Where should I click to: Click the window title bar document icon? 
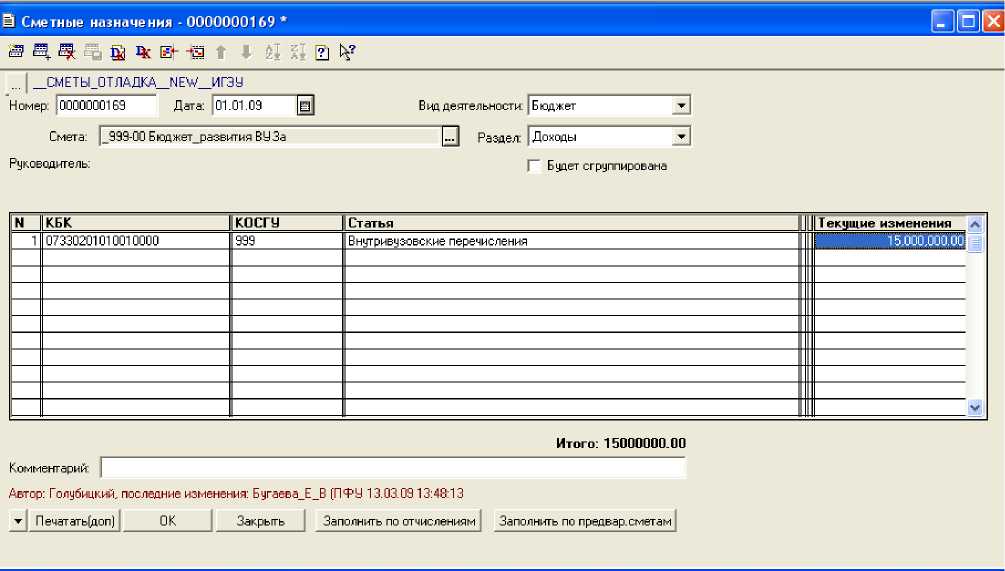(x=9, y=21)
